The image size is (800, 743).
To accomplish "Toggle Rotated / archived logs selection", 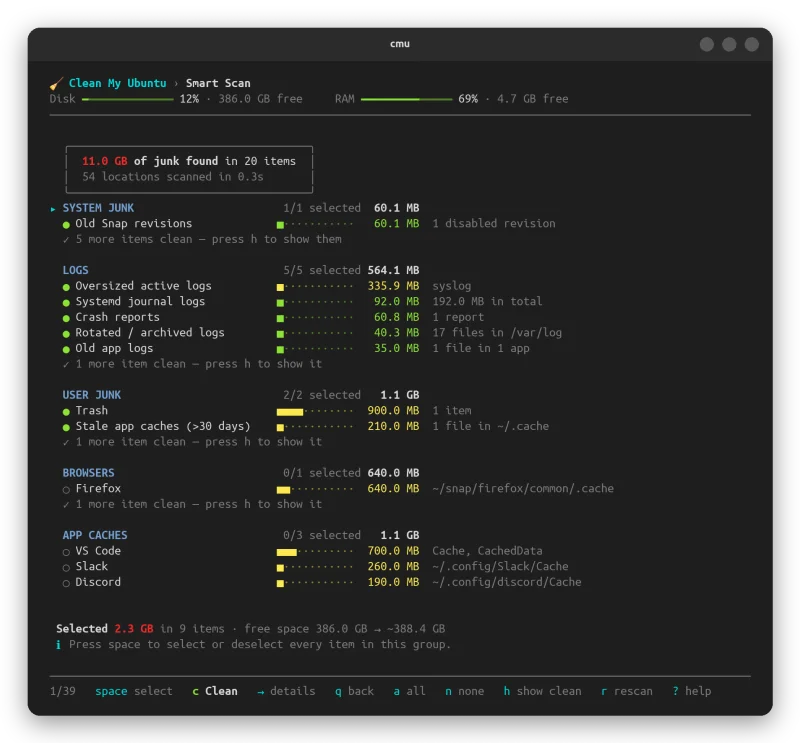I will [66, 334].
